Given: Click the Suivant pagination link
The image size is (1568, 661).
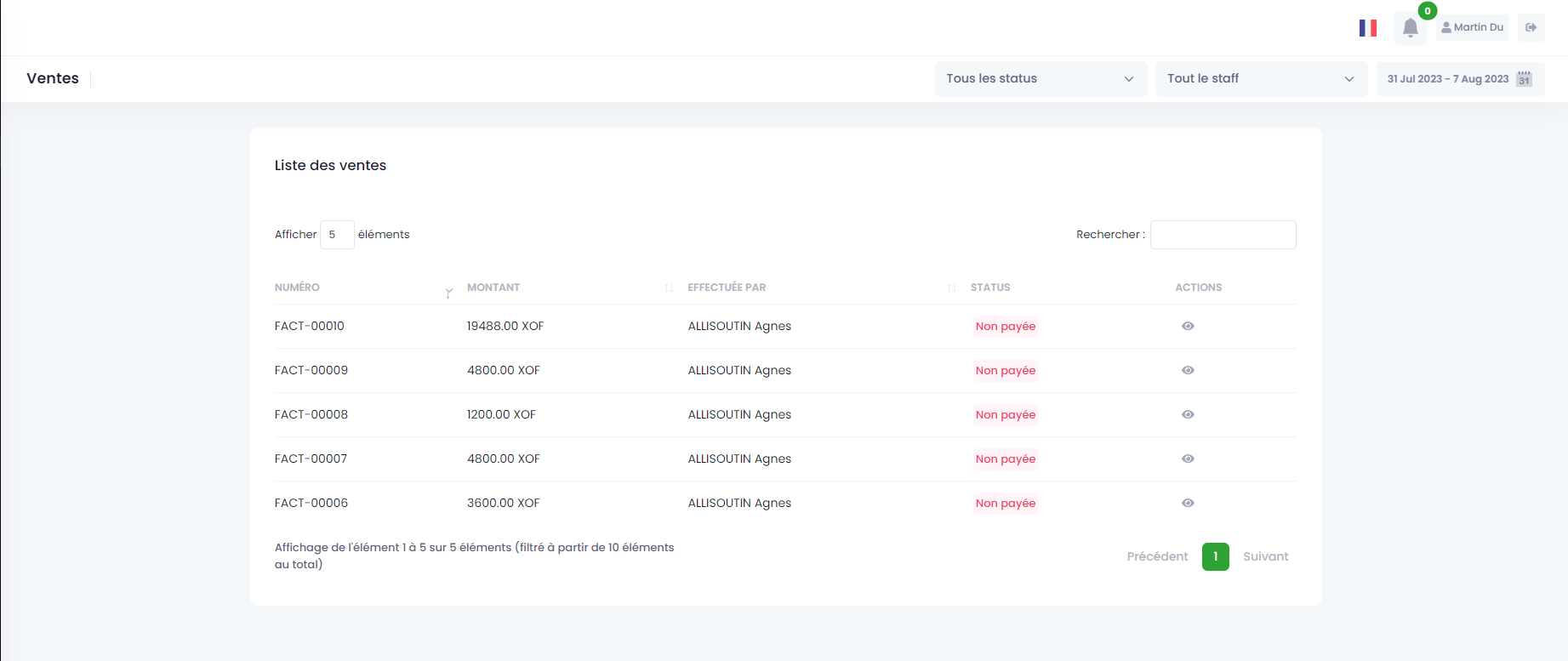Looking at the screenshot, I should (x=1265, y=556).
